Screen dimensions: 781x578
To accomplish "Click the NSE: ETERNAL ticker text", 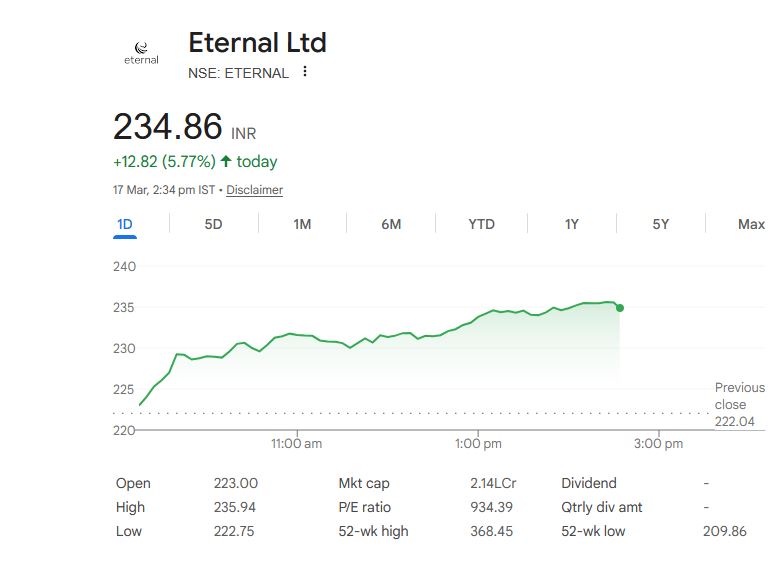I will [x=238, y=73].
